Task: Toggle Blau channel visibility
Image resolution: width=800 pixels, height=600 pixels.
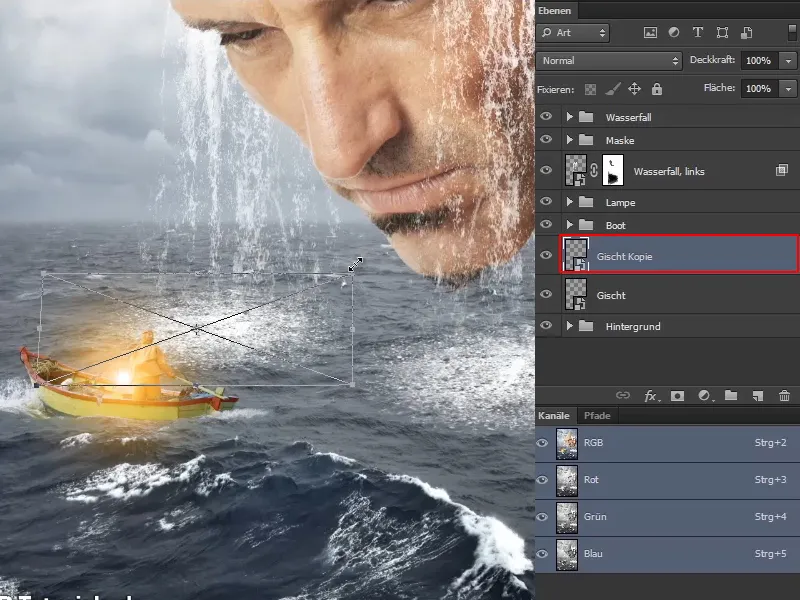Action: coord(542,554)
